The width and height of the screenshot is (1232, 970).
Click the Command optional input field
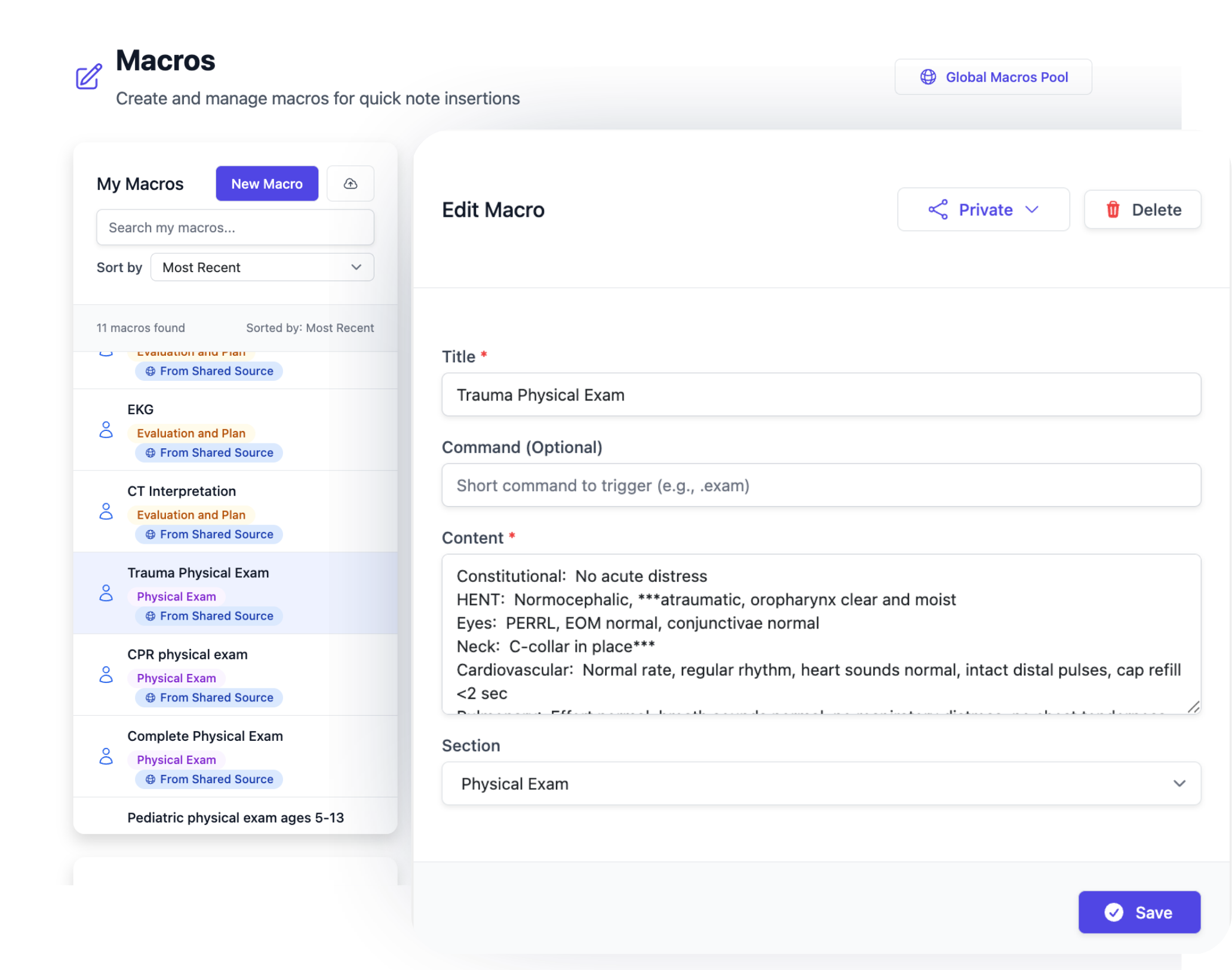[821, 485]
